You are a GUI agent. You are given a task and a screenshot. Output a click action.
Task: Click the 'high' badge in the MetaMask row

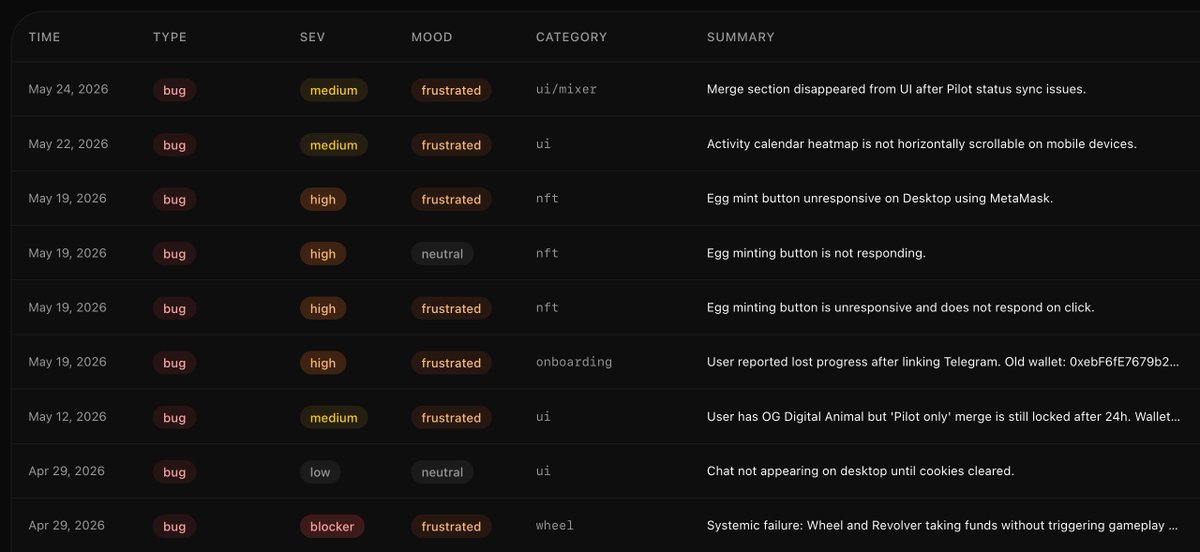coord(323,199)
